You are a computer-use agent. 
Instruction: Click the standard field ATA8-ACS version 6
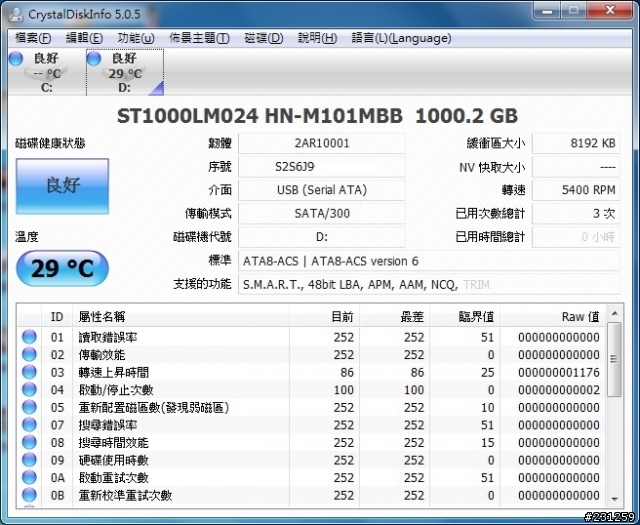pyautogui.click(x=429, y=261)
